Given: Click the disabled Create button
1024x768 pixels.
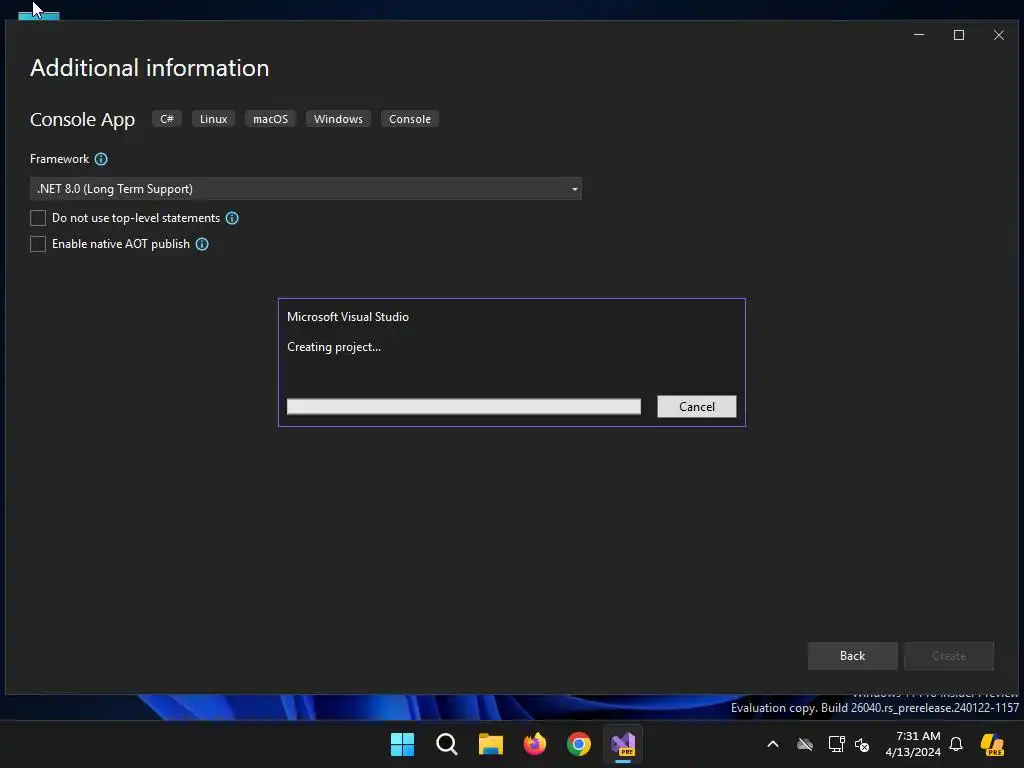Looking at the screenshot, I should 949,656.
